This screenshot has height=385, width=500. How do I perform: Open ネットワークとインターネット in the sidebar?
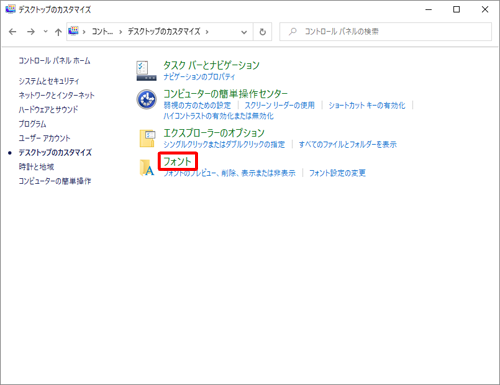tap(56, 95)
